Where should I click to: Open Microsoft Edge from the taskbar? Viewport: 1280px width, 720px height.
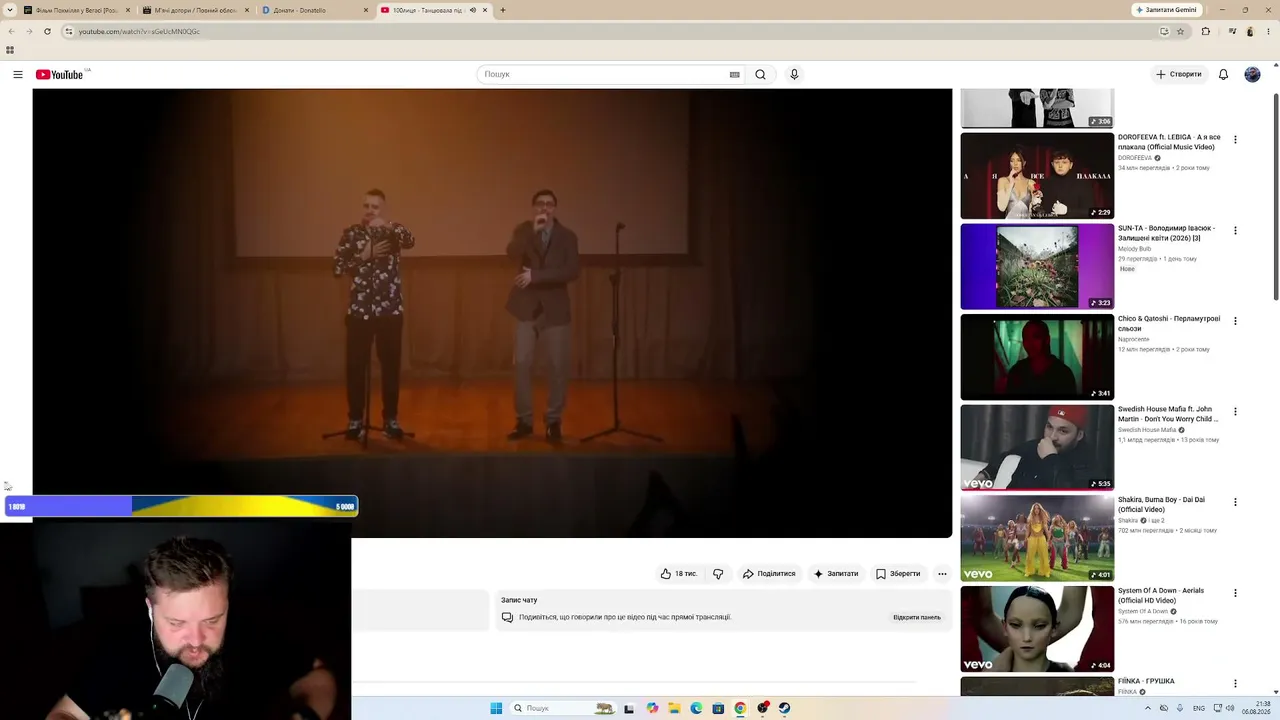pyautogui.click(x=696, y=708)
